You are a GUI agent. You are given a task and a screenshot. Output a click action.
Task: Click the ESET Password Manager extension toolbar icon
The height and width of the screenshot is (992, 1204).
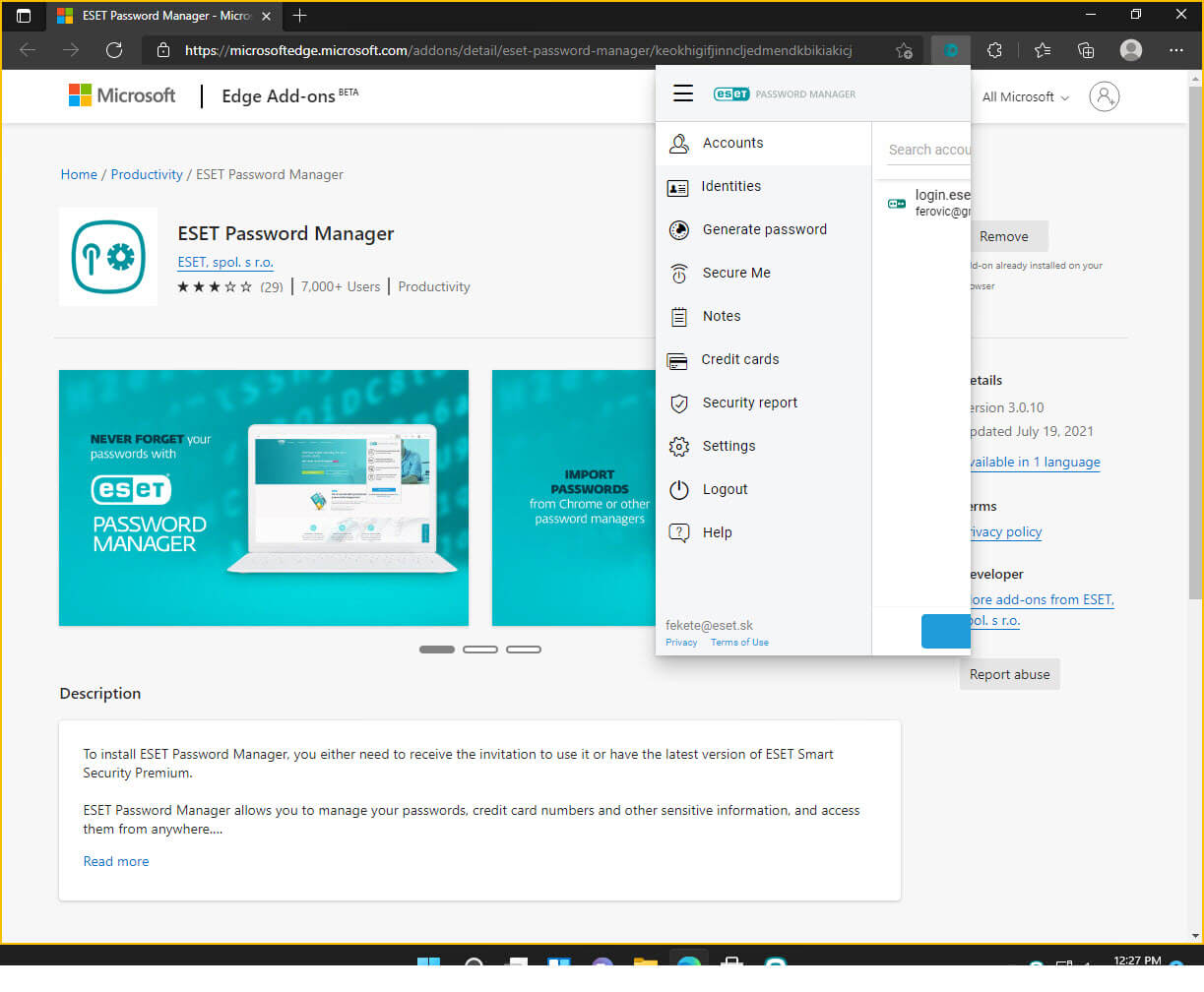point(951,50)
